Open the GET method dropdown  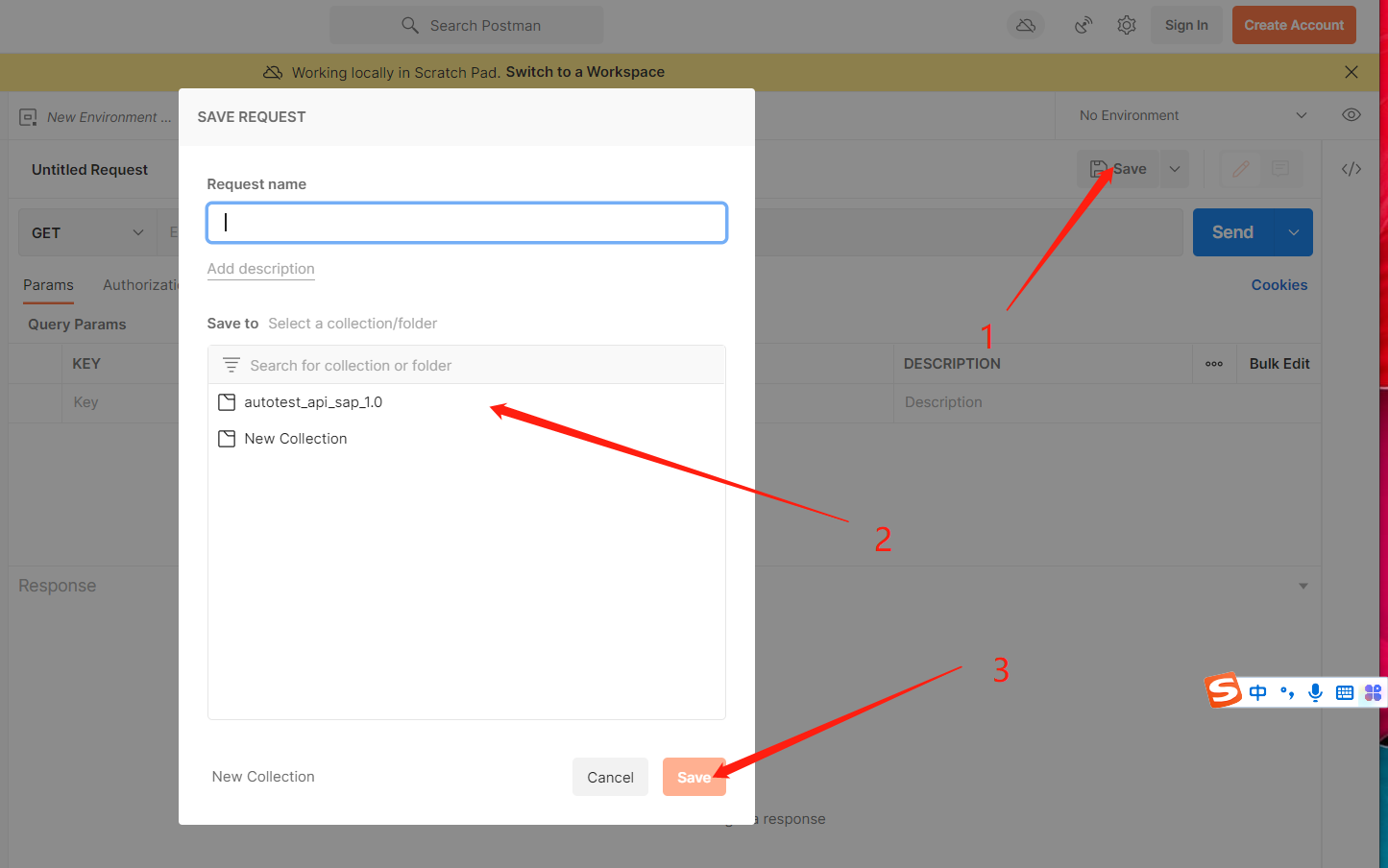tap(87, 232)
